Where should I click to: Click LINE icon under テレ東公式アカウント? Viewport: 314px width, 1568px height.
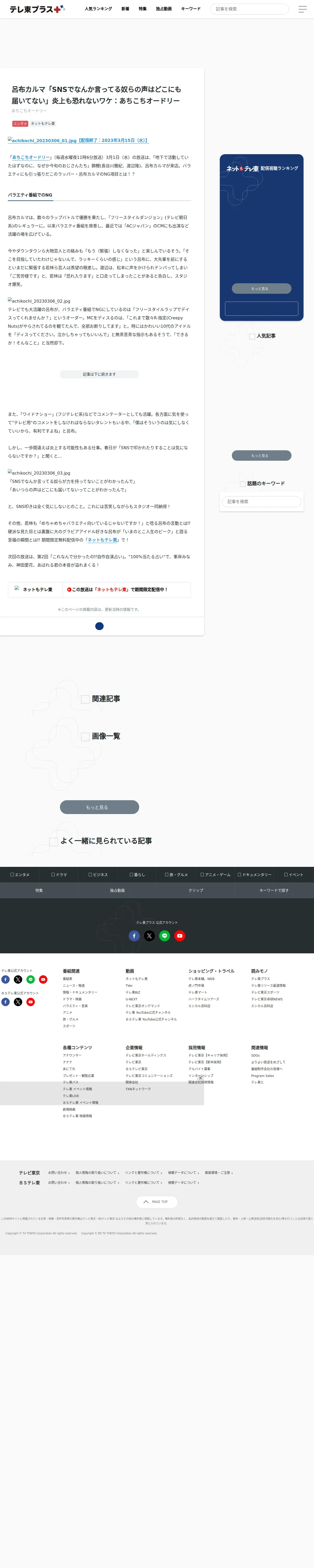point(31,979)
